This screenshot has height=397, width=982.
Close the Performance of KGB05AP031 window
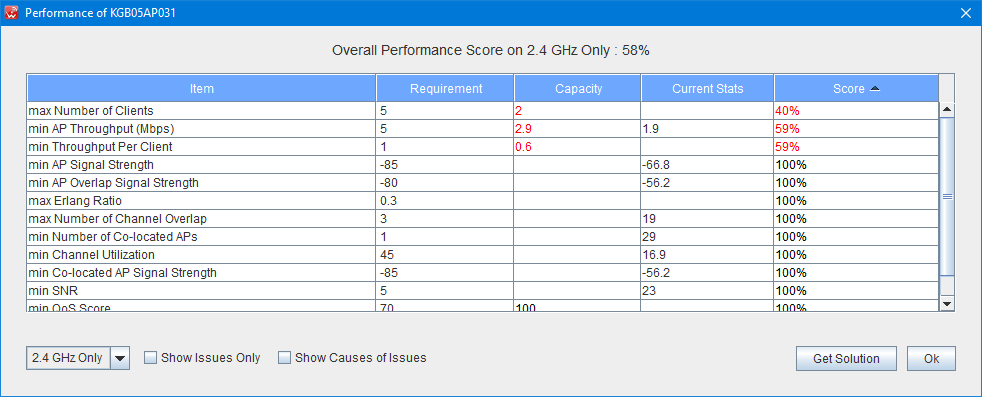(965, 13)
